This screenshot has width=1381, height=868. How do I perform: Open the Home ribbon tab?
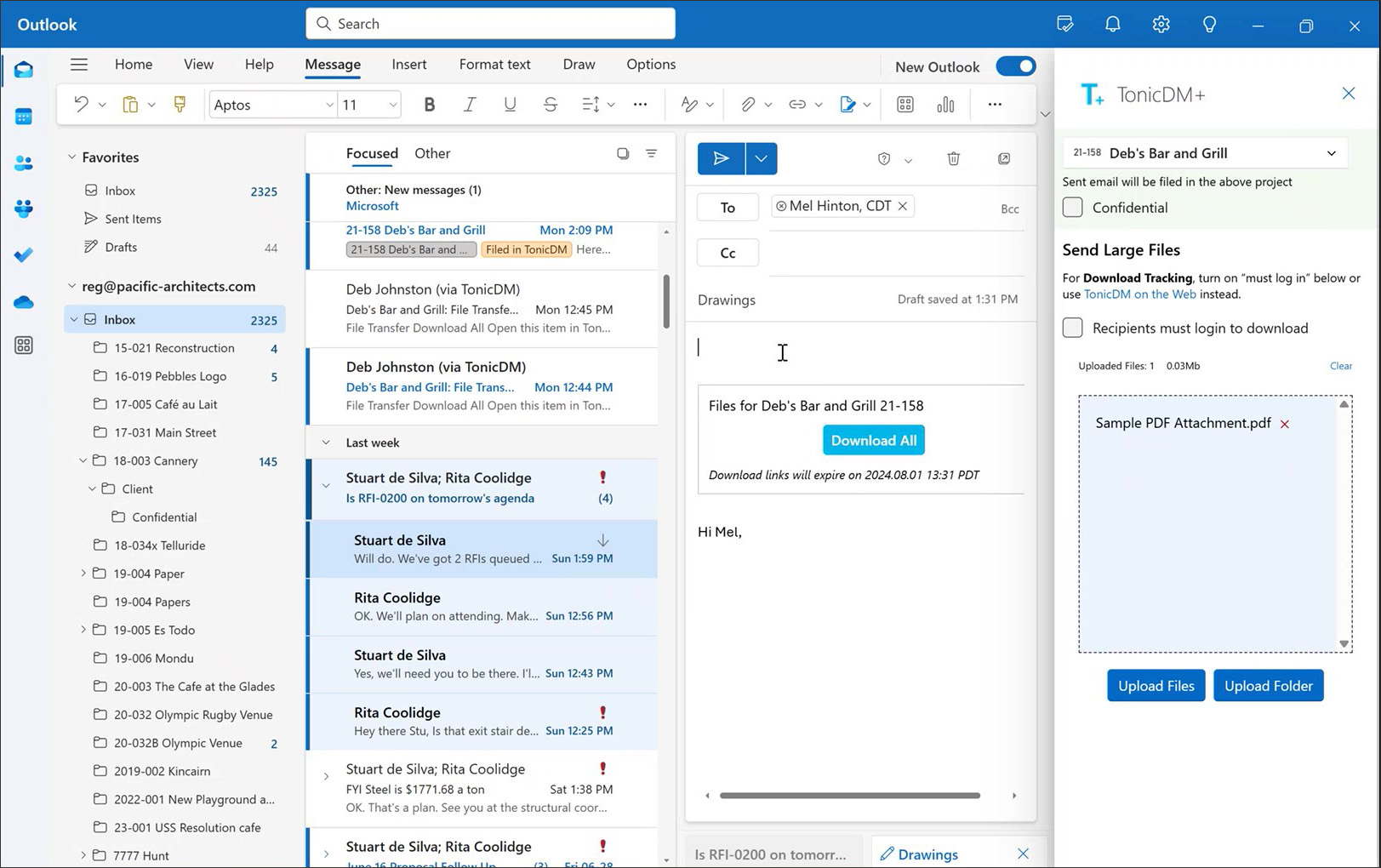(x=134, y=65)
